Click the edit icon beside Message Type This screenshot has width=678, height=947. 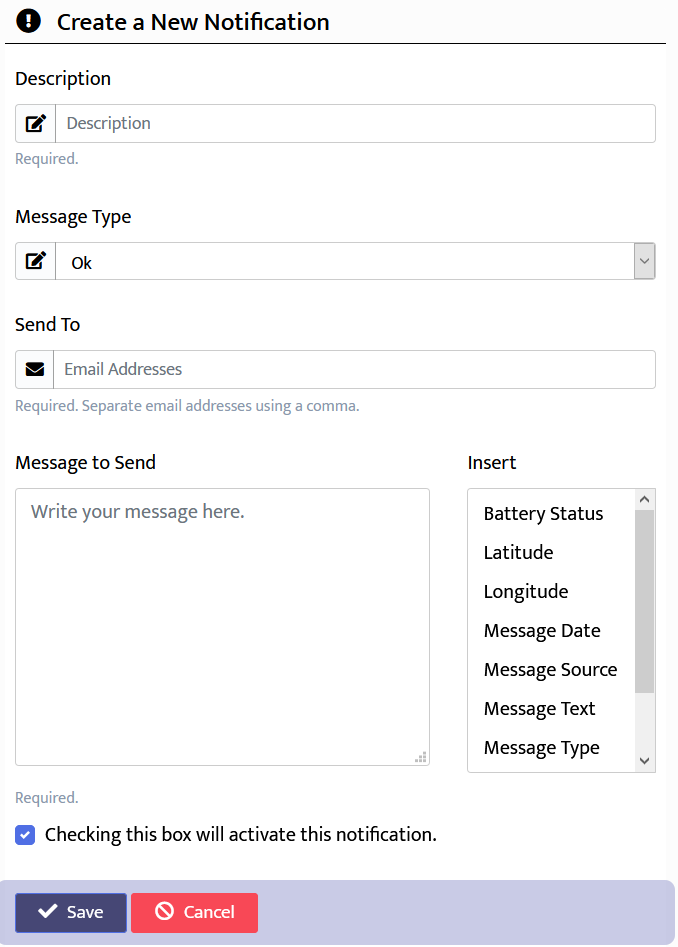click(36, 262)
